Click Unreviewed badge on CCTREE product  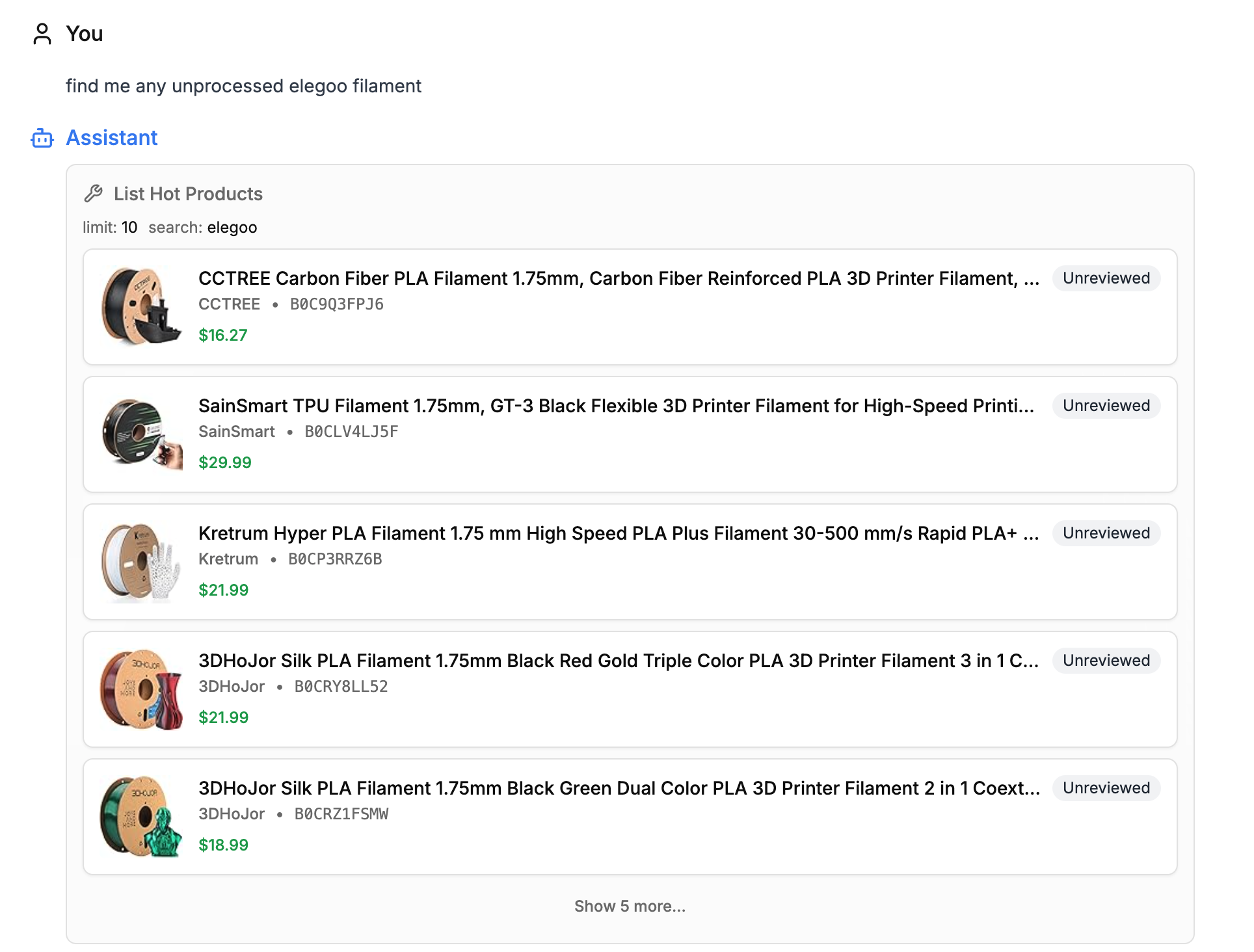point(1106,278)
